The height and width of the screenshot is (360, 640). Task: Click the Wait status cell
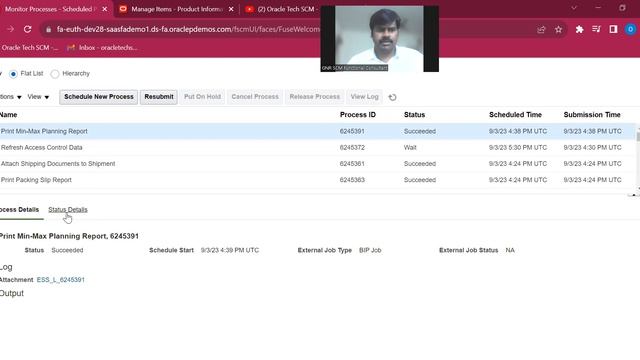click(410, 148)
